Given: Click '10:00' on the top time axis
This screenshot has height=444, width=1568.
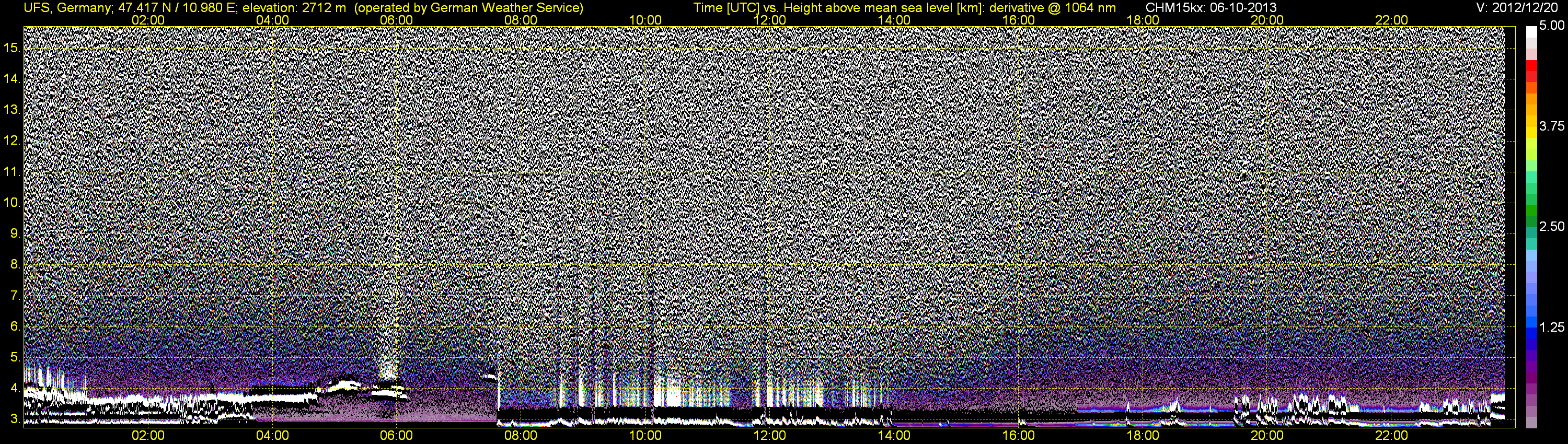Looking at the screenshot, I should (x=645, y=20).
